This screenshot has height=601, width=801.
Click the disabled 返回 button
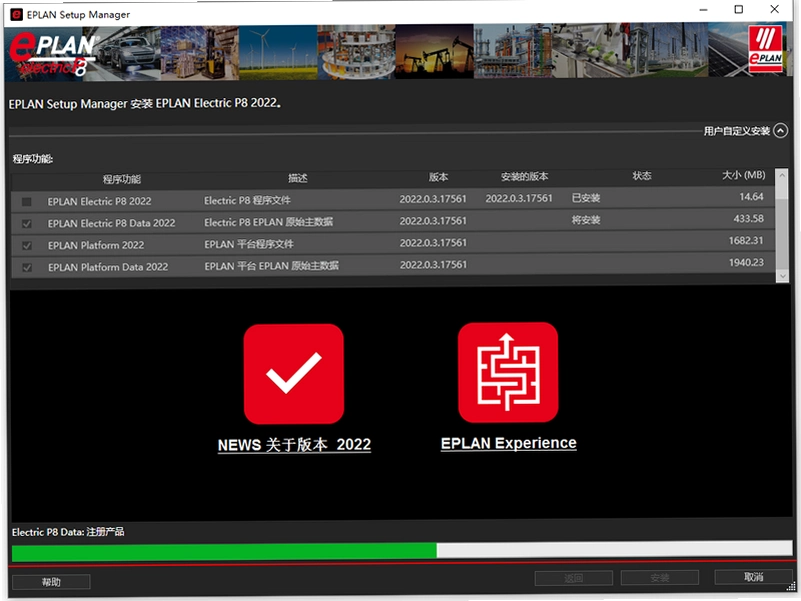tap(574, 578)
